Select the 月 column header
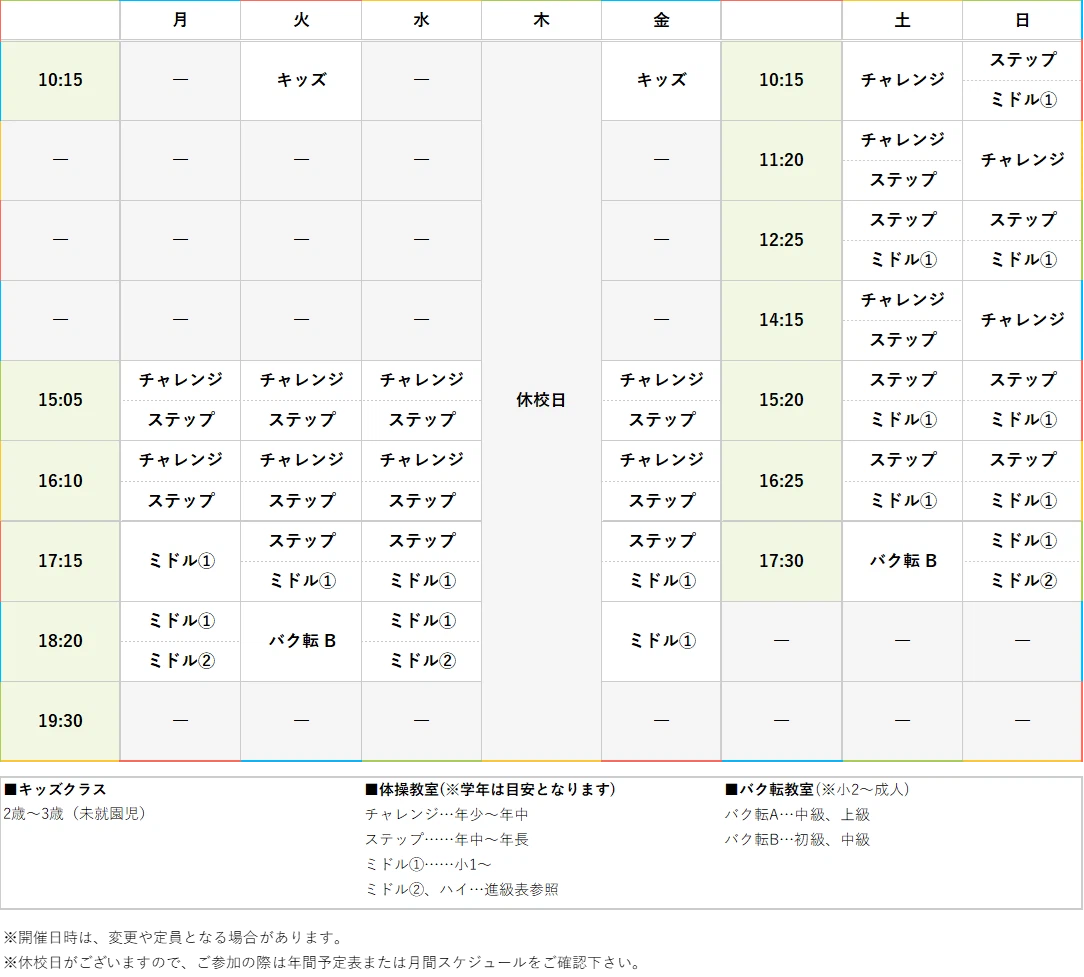This screenshot has height=977, width=1084. [180, 20]
